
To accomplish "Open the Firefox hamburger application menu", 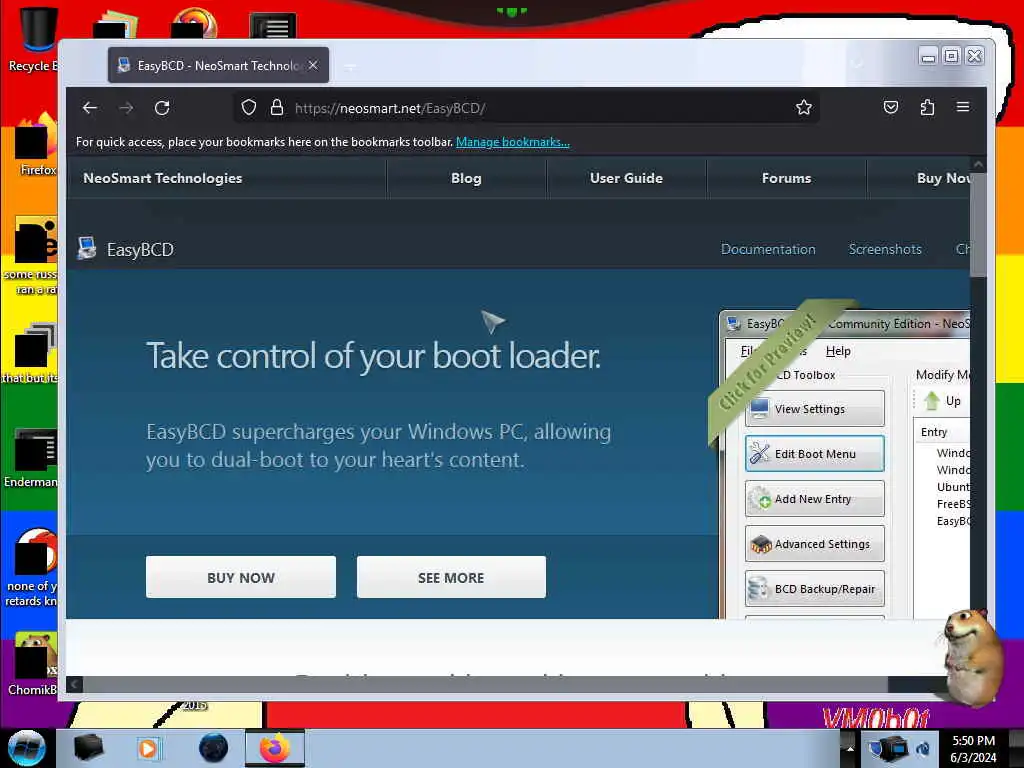I will pos(963,107).
